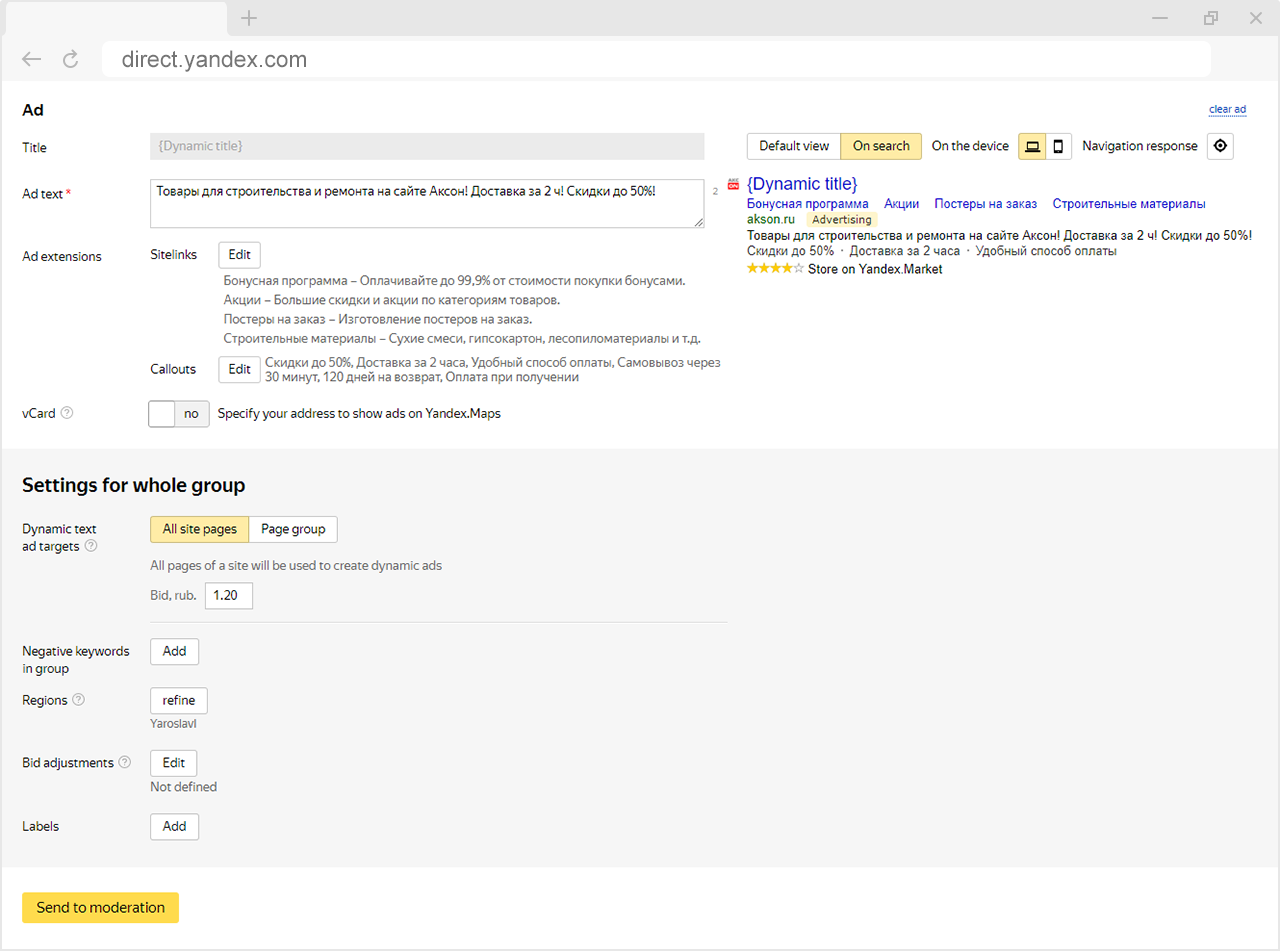Select the desktop device preview icon

click(1032, 147)
